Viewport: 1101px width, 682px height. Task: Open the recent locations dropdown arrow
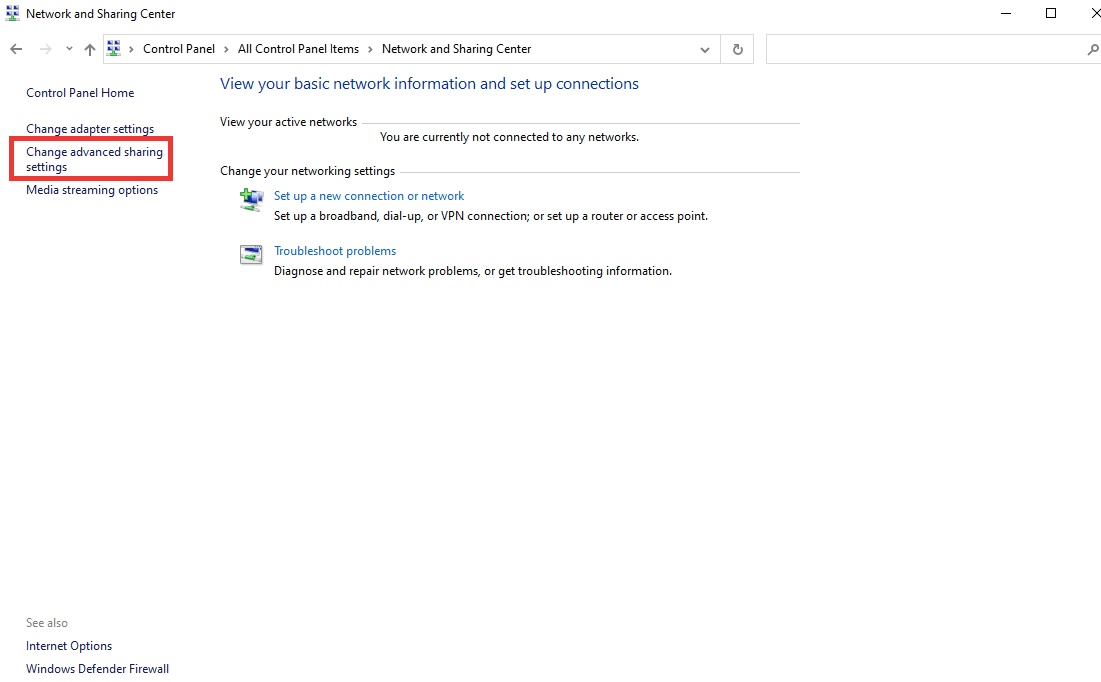click(69, 49)
